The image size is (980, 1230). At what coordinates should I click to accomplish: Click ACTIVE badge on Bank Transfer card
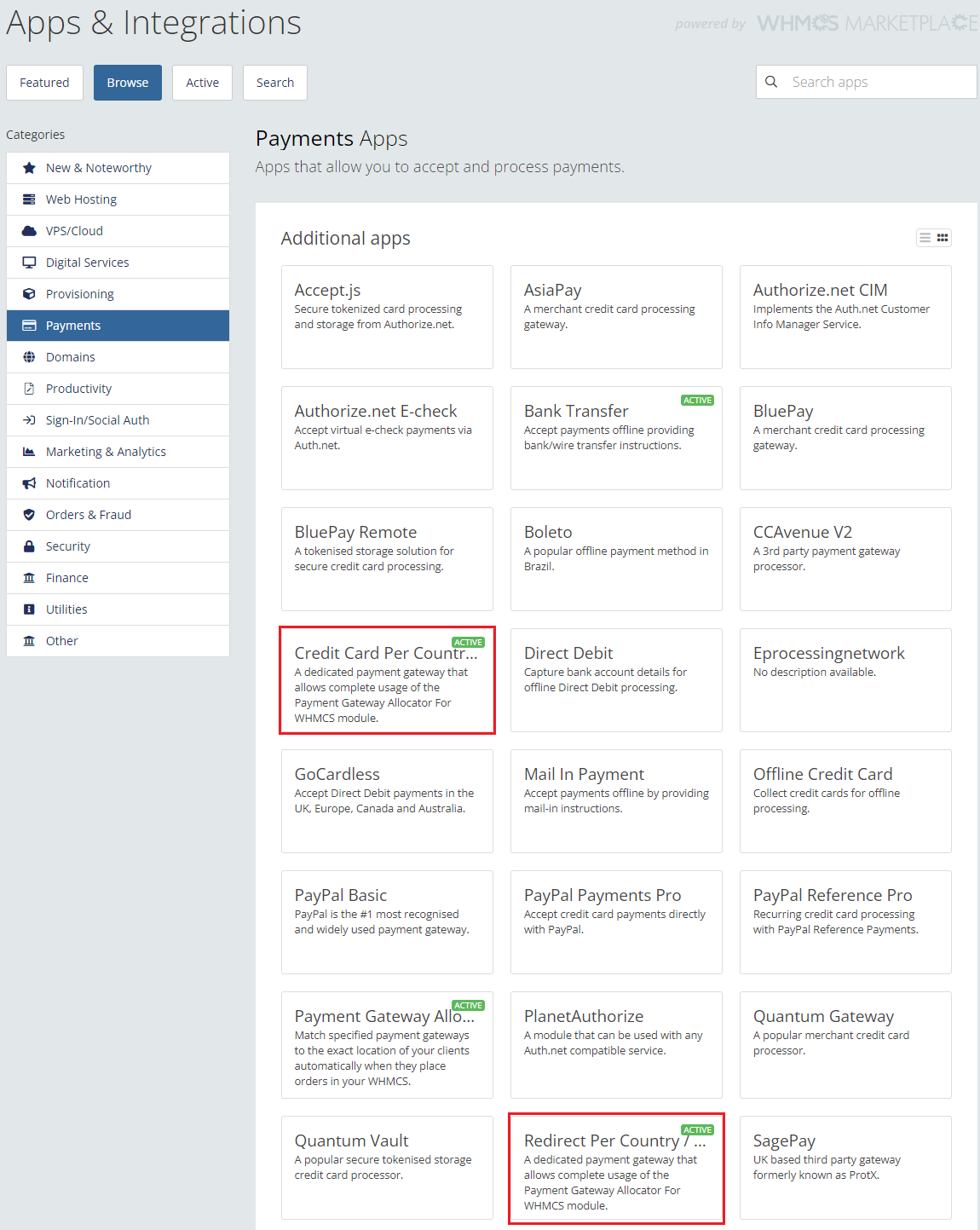point(697,401)
